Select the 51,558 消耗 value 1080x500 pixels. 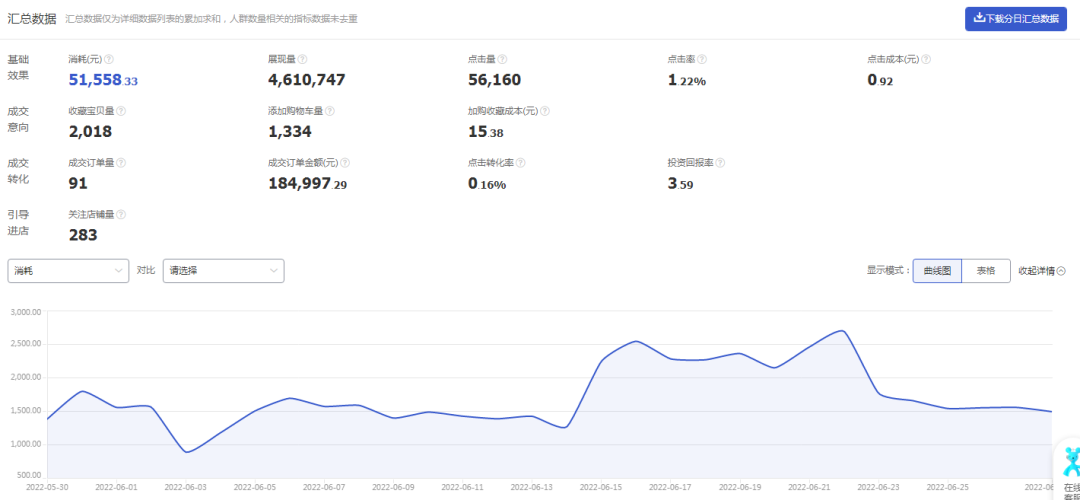(95, 80)
